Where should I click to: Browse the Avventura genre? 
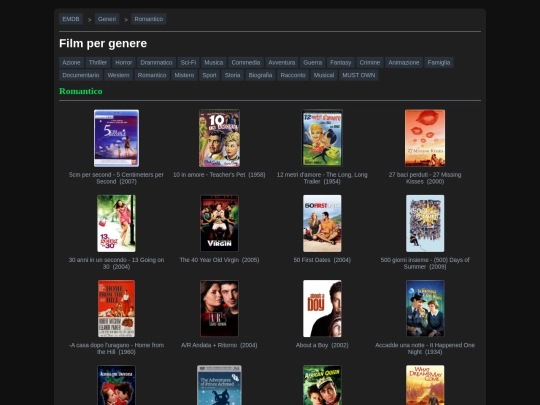coord(282,63)
